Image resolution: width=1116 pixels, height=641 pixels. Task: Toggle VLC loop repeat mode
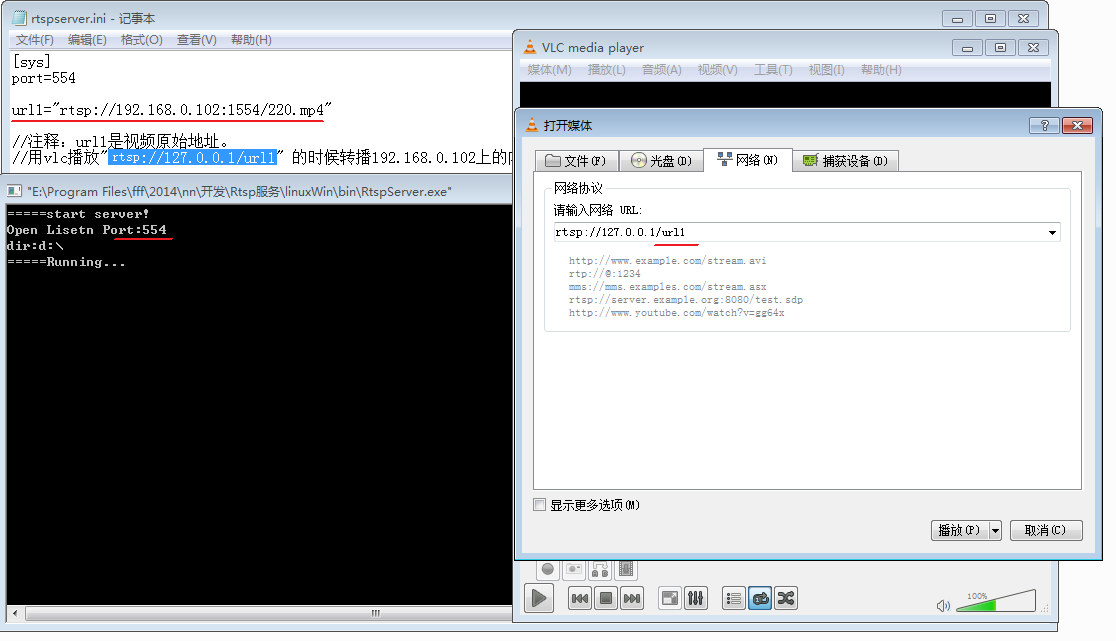tap(759, 598)
